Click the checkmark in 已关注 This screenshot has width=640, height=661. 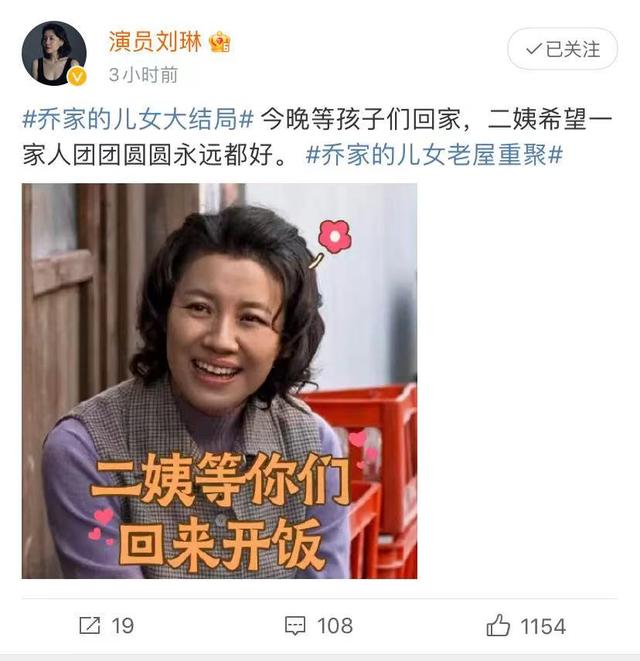[533, 49]
